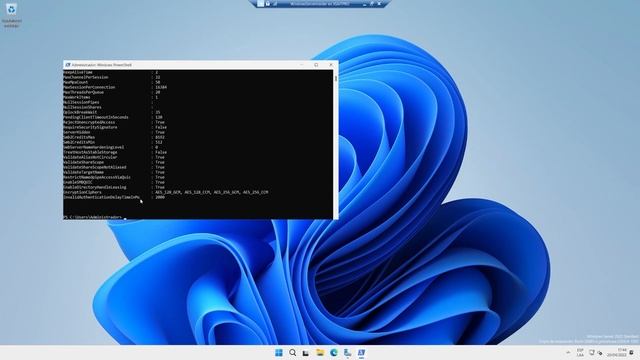Click the PowerShell vertical scrollbar thumb
Screen dimensions: 640x360
click(336, 78)
